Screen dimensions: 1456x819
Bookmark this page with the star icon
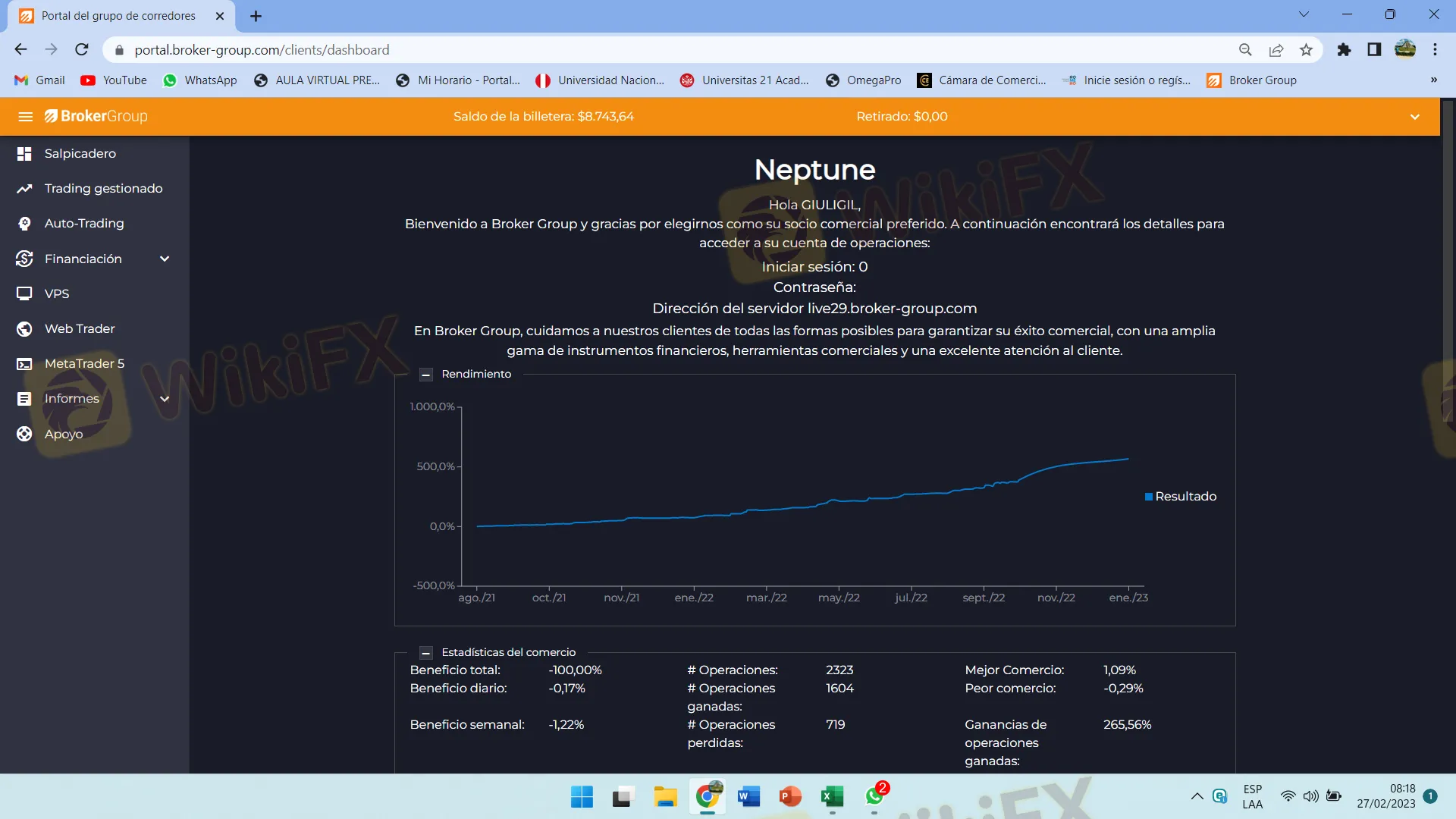click(x=1306, y=50)
